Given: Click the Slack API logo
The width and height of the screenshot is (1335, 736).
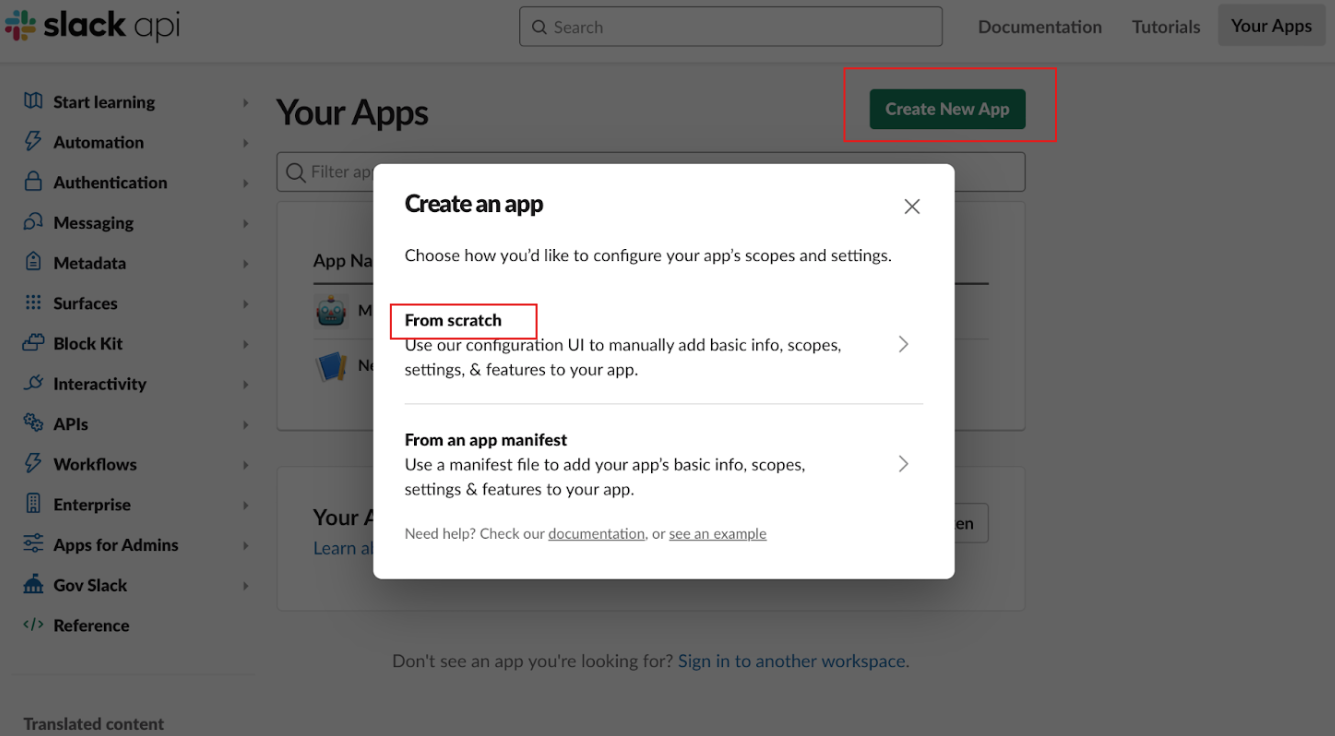Looking at the screenshot, I should (92, 26).
